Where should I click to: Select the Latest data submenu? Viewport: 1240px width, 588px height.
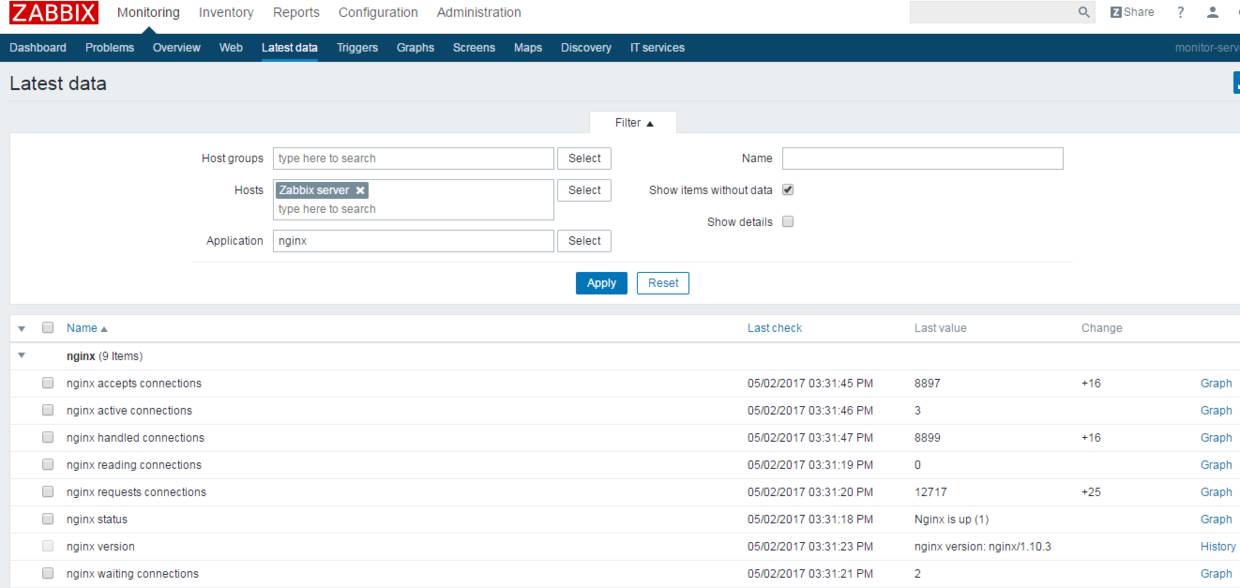[x=290, y=48]
